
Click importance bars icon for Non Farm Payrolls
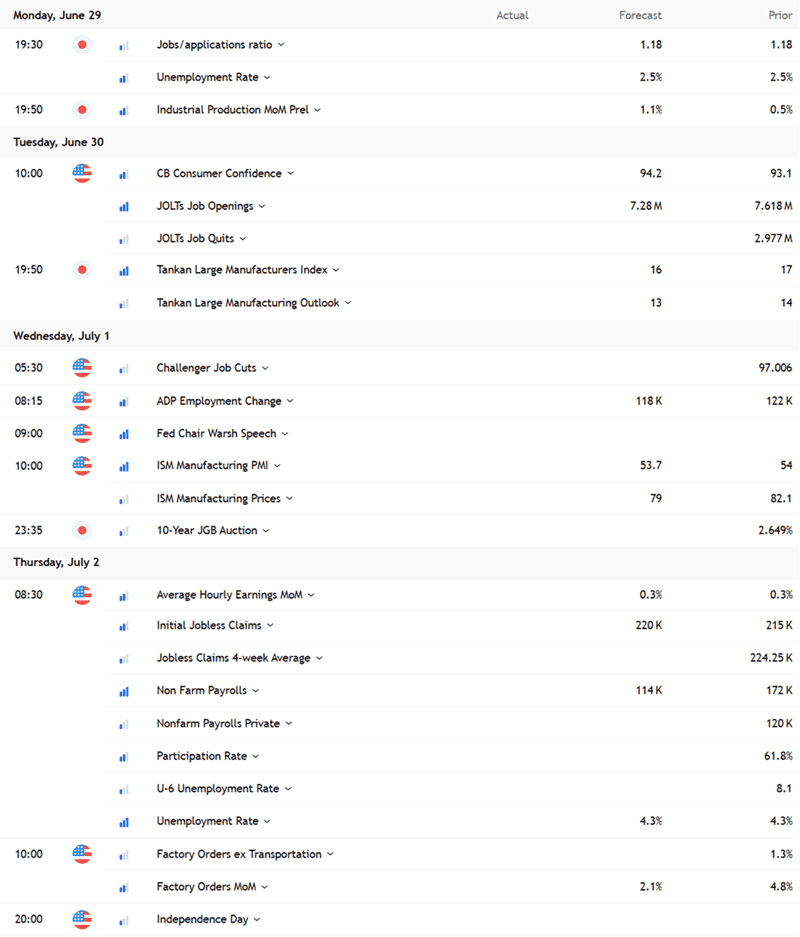124,691
